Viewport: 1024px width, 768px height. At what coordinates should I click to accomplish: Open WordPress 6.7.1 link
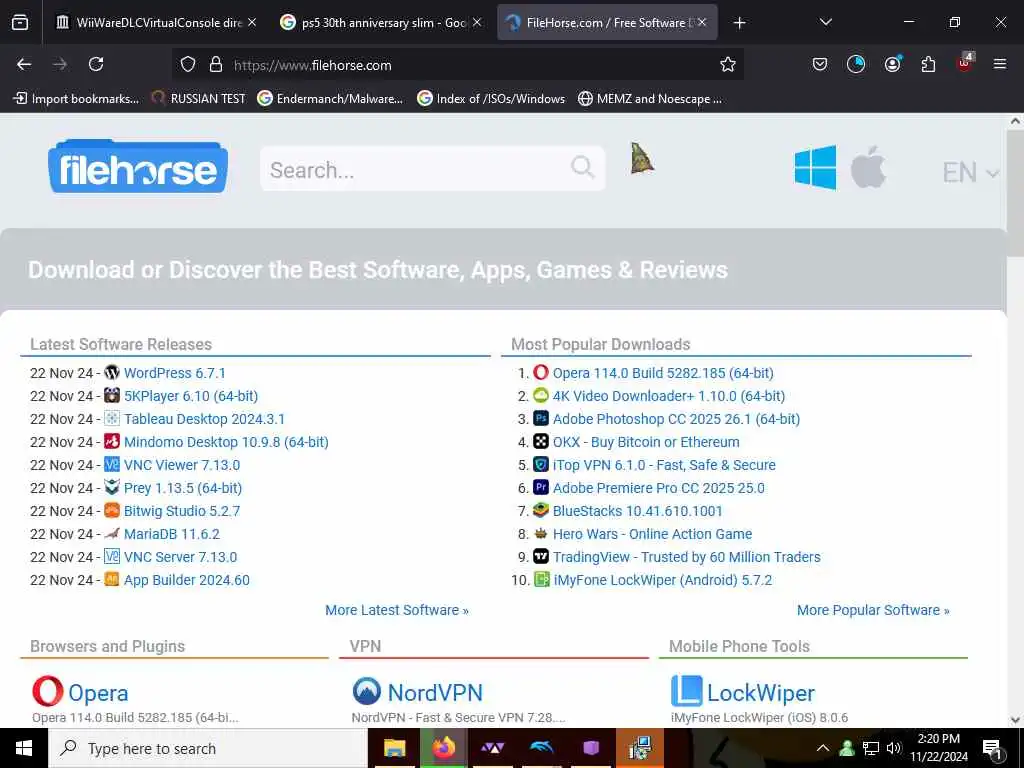174,373
